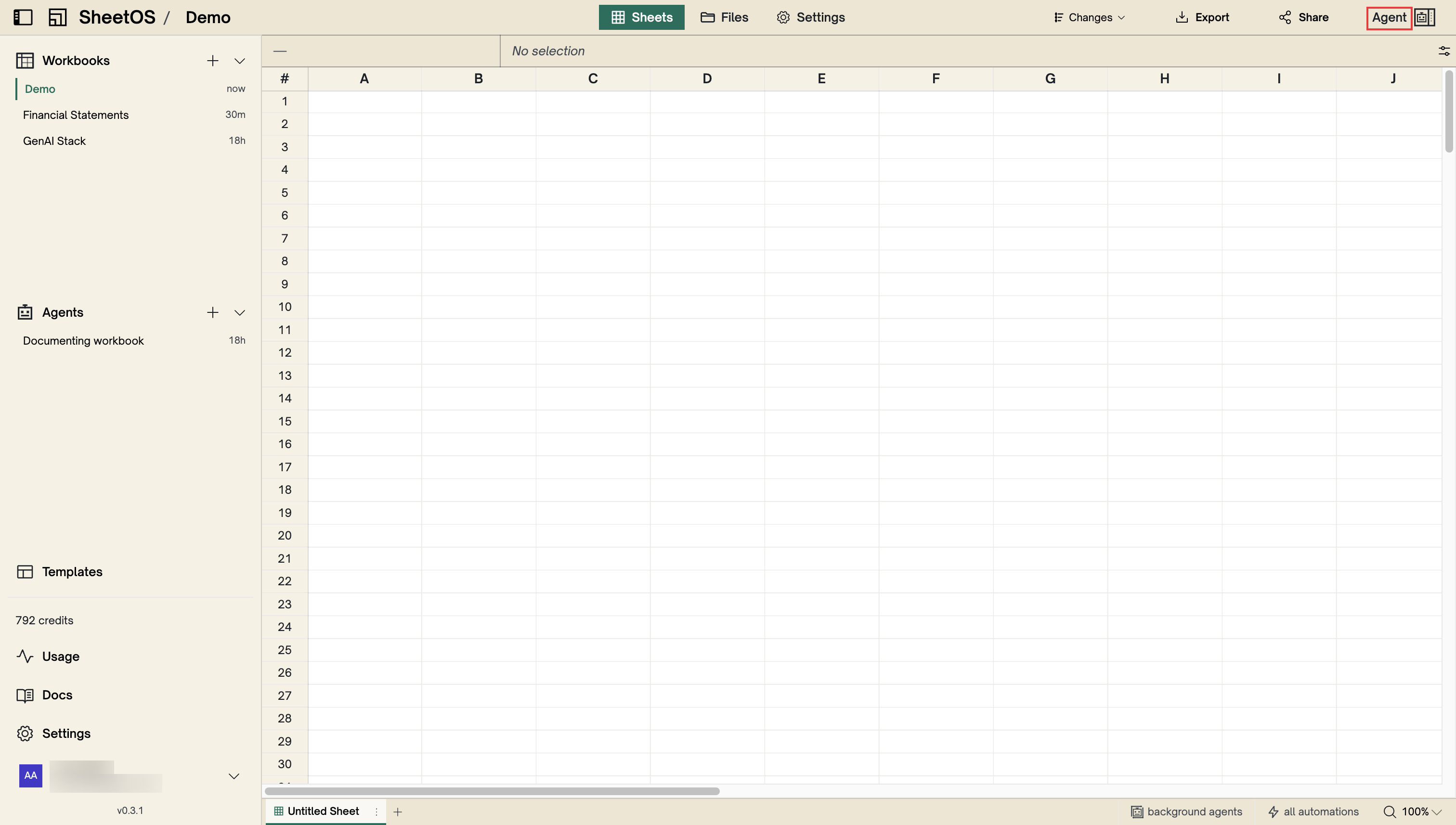
Task: Click all automations lightning bolt in status bar
Action: coord(1273,812)
